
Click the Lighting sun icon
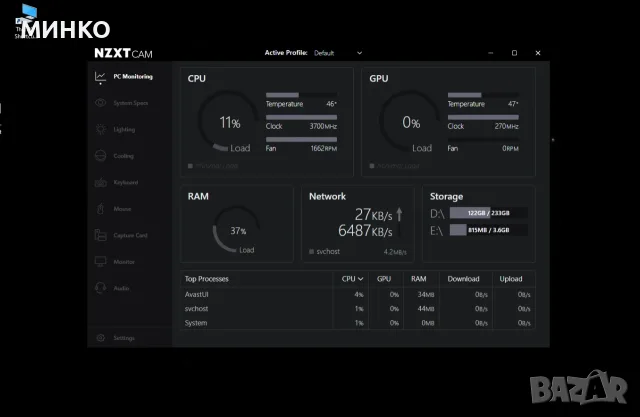[100, 129]
